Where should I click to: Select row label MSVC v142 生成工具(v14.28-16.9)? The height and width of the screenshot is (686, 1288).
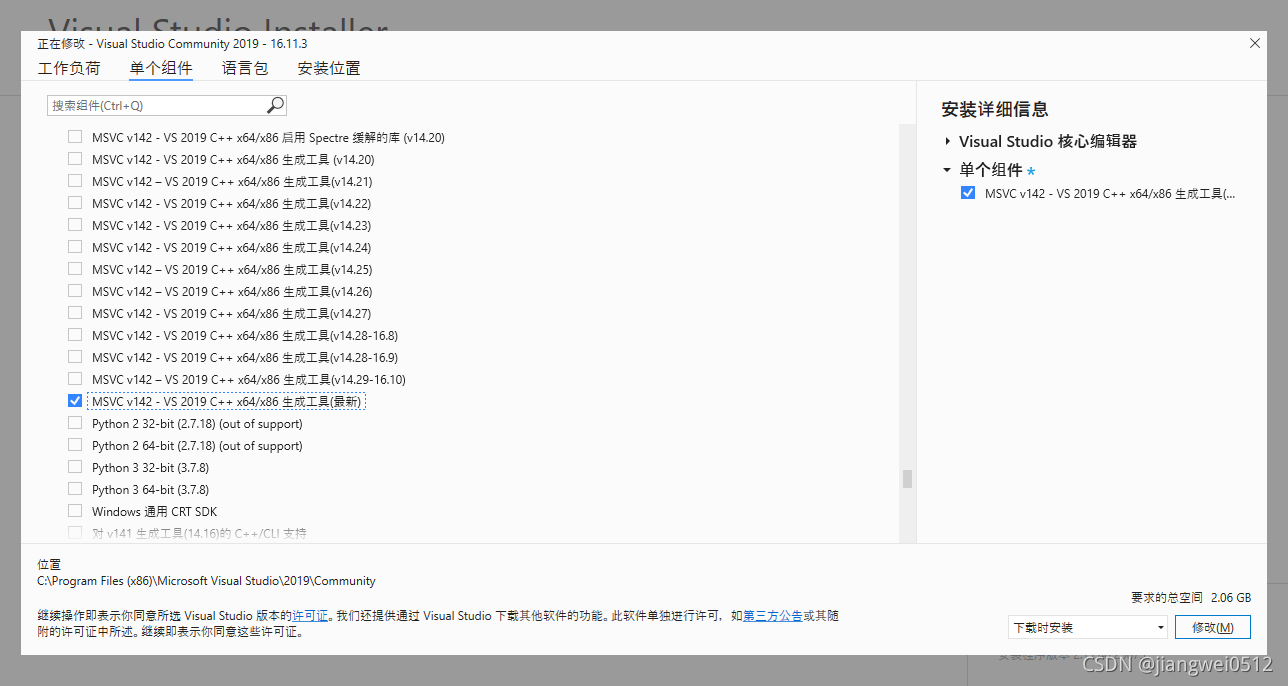(245, 357)
